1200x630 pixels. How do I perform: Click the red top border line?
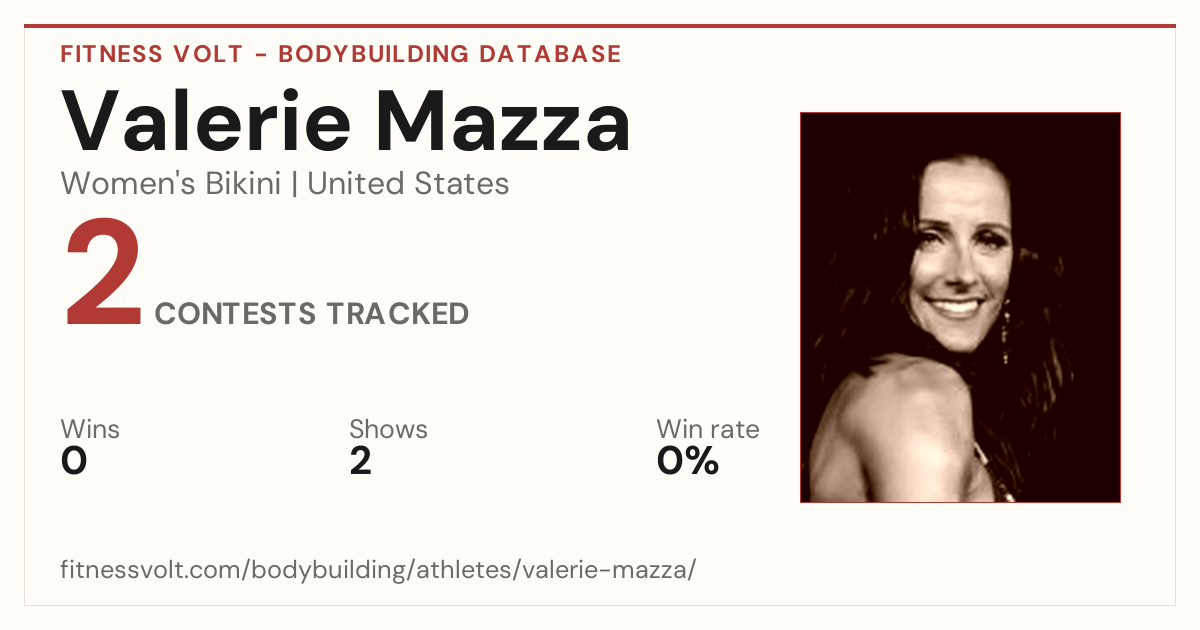pos(600,26)
